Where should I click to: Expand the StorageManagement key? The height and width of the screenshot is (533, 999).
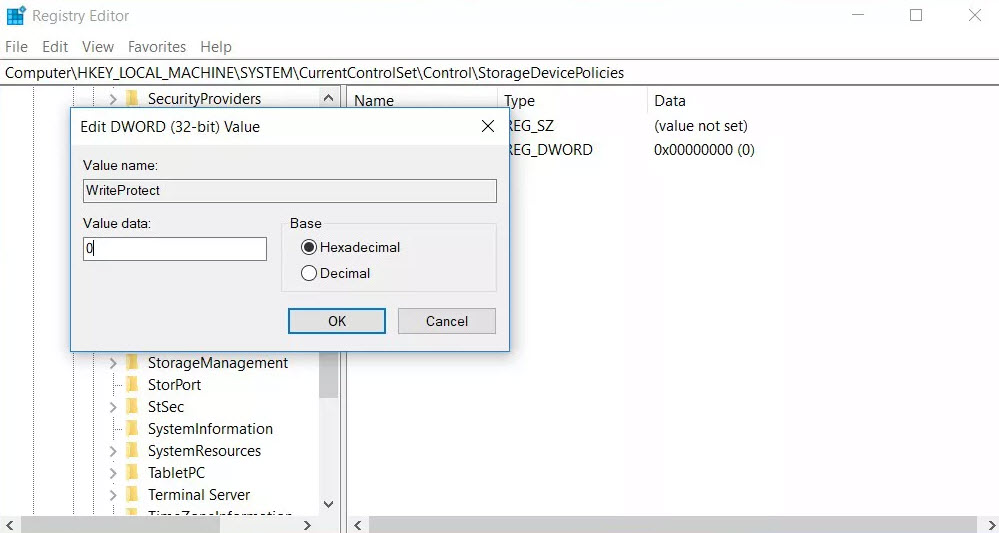coord(113,363)
